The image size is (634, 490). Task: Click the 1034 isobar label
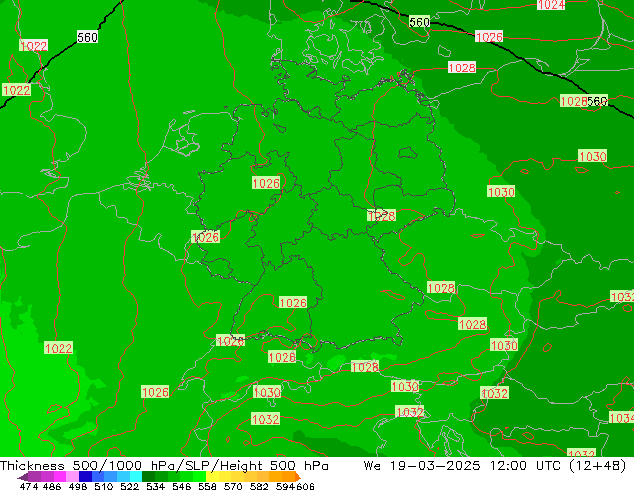(x=621, y=417)
